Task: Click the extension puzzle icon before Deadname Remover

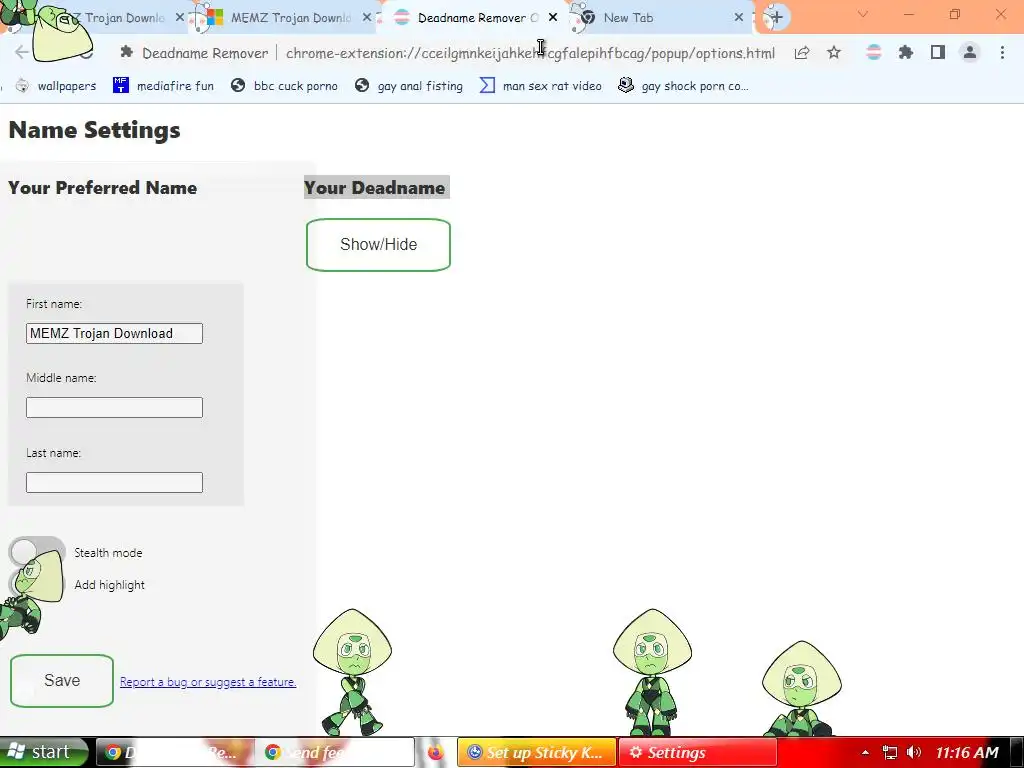Action: pos(127,52)
